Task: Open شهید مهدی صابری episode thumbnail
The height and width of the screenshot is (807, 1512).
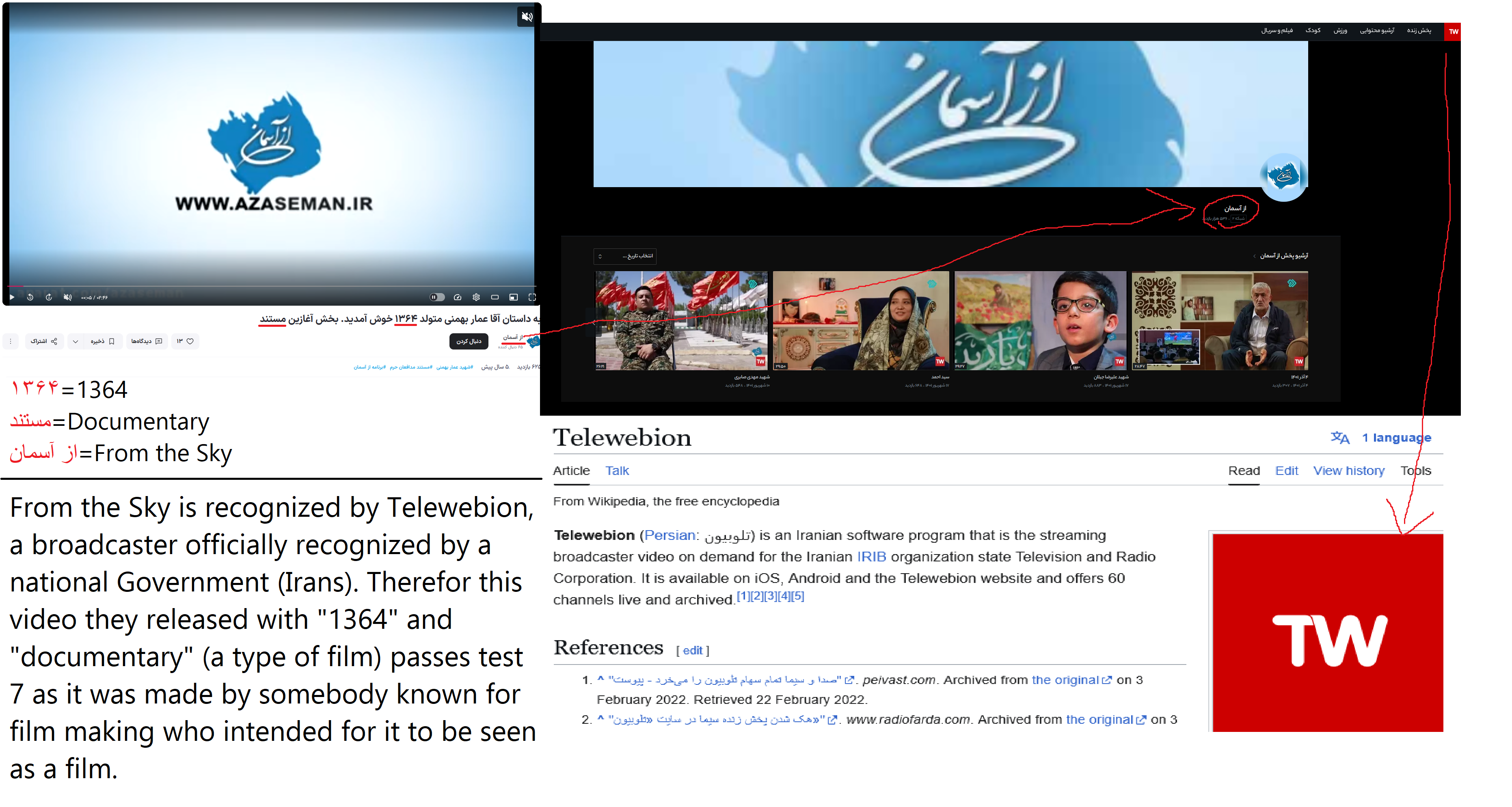Action: click(681, 320)
